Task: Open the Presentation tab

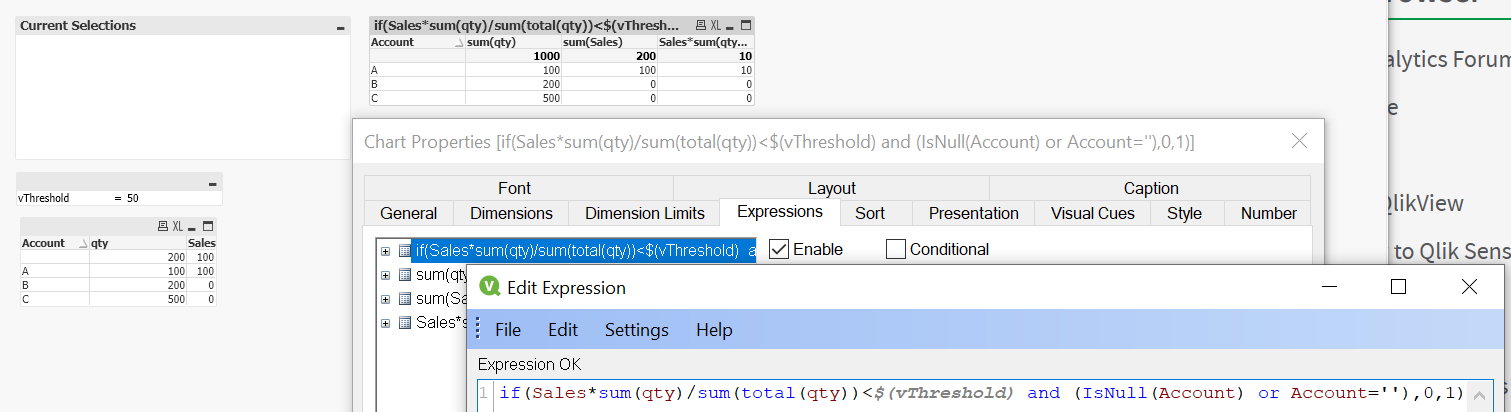Action: [973, 213]
